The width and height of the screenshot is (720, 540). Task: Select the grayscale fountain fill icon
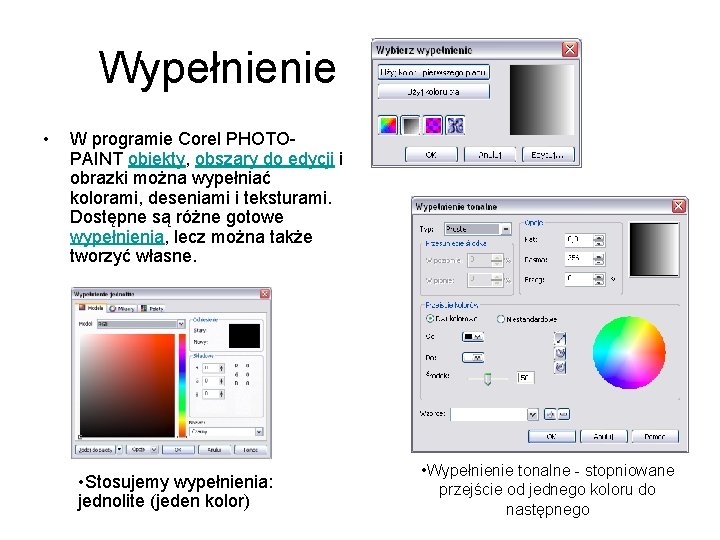click(410, 125)
